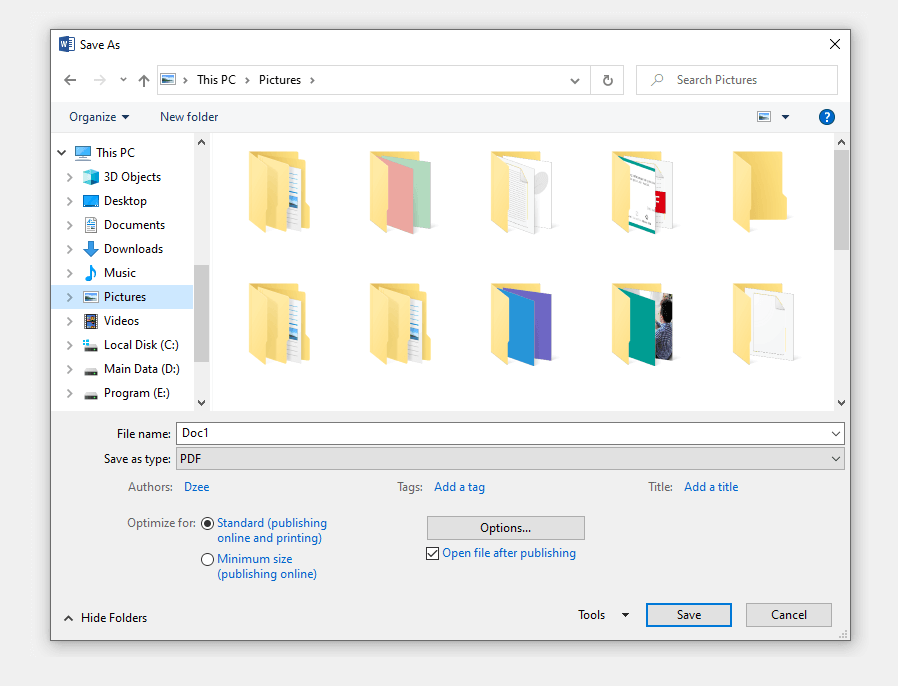Select the folder with red PDF document
The image size is (898, 686).
pyautogui.click(x=643, y=192)
